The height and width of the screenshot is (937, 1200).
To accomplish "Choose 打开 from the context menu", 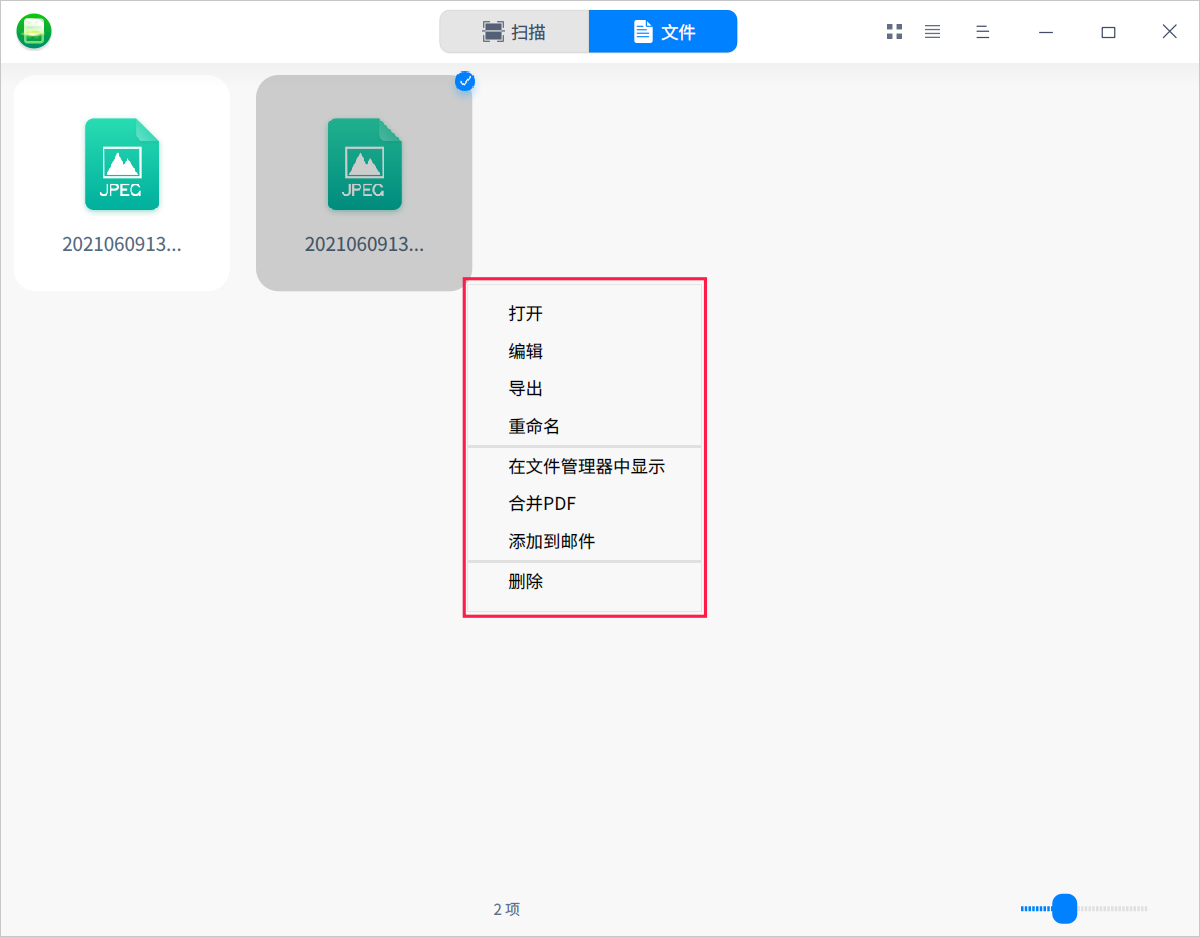I will point(585,314).
